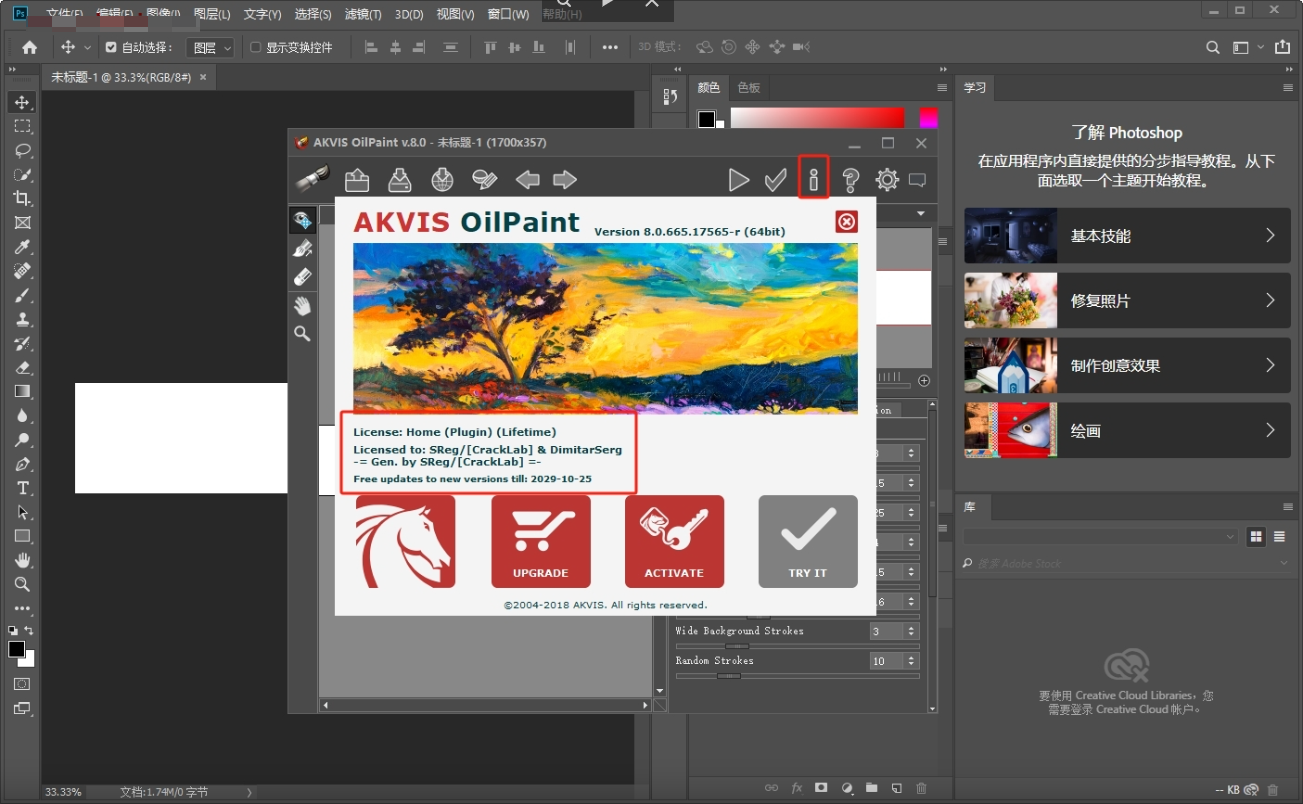Open the 滤镜(T) menu

point(363,14)
